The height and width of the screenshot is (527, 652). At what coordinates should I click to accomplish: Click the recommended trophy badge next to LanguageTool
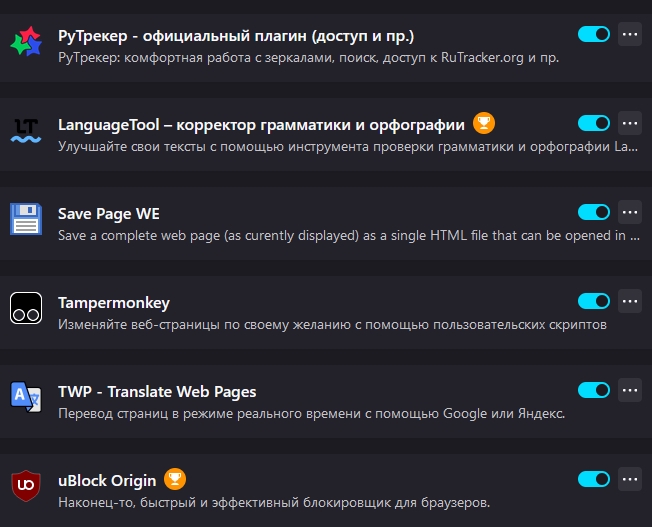point(484,124)
